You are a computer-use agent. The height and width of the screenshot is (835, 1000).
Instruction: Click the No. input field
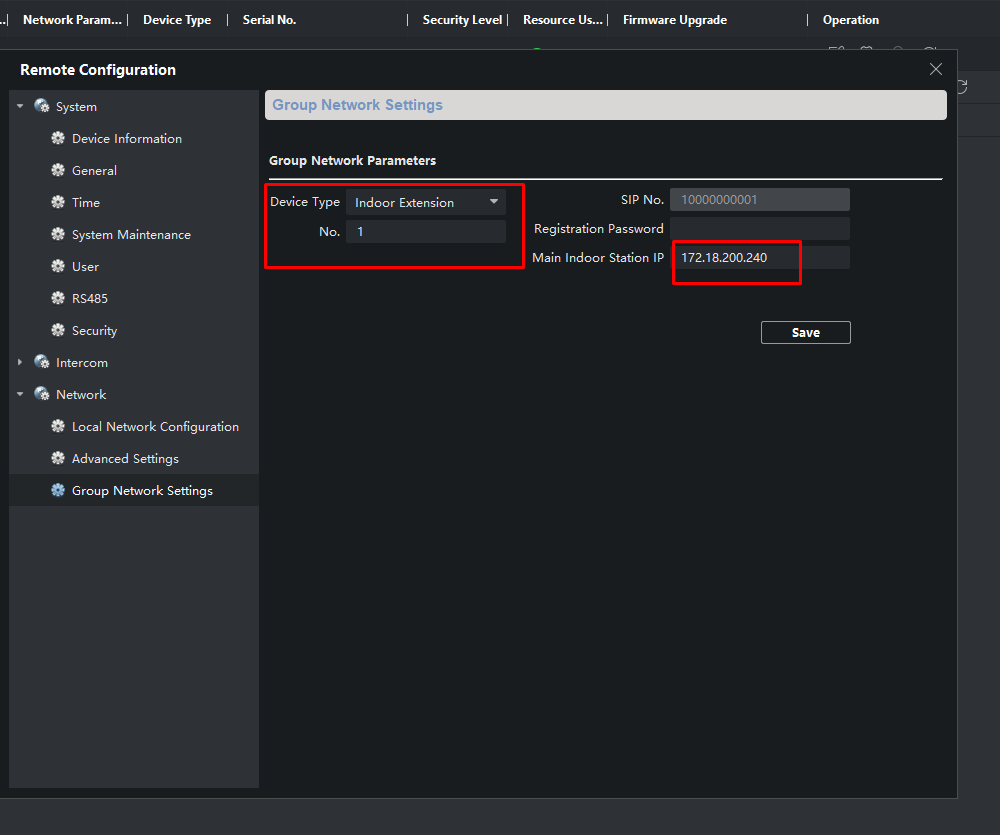click(425, 232)
